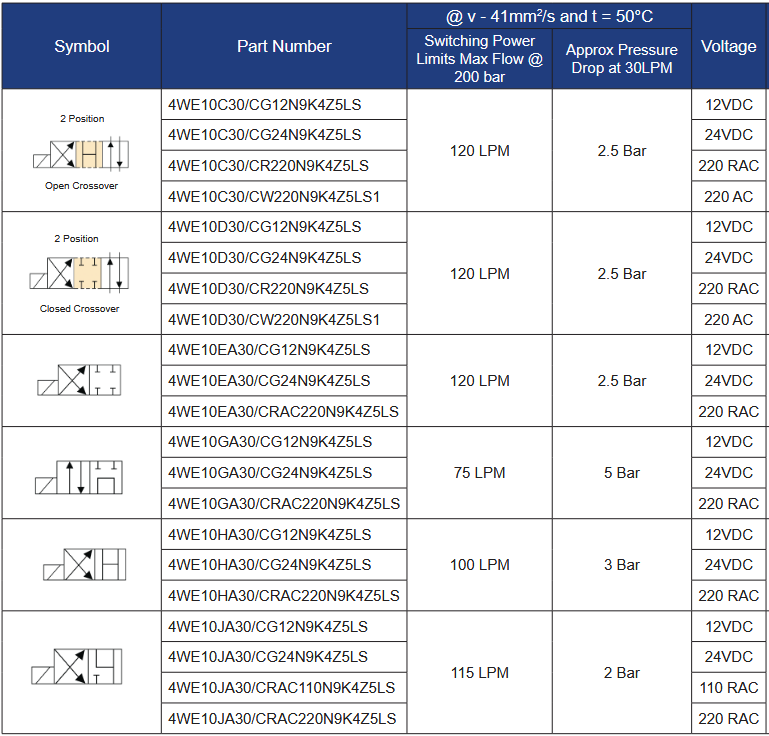Click the 100 LPM flow cell
Image resolution: width=769 pixels, height=736 pixels.
click(x=479, y=565)
